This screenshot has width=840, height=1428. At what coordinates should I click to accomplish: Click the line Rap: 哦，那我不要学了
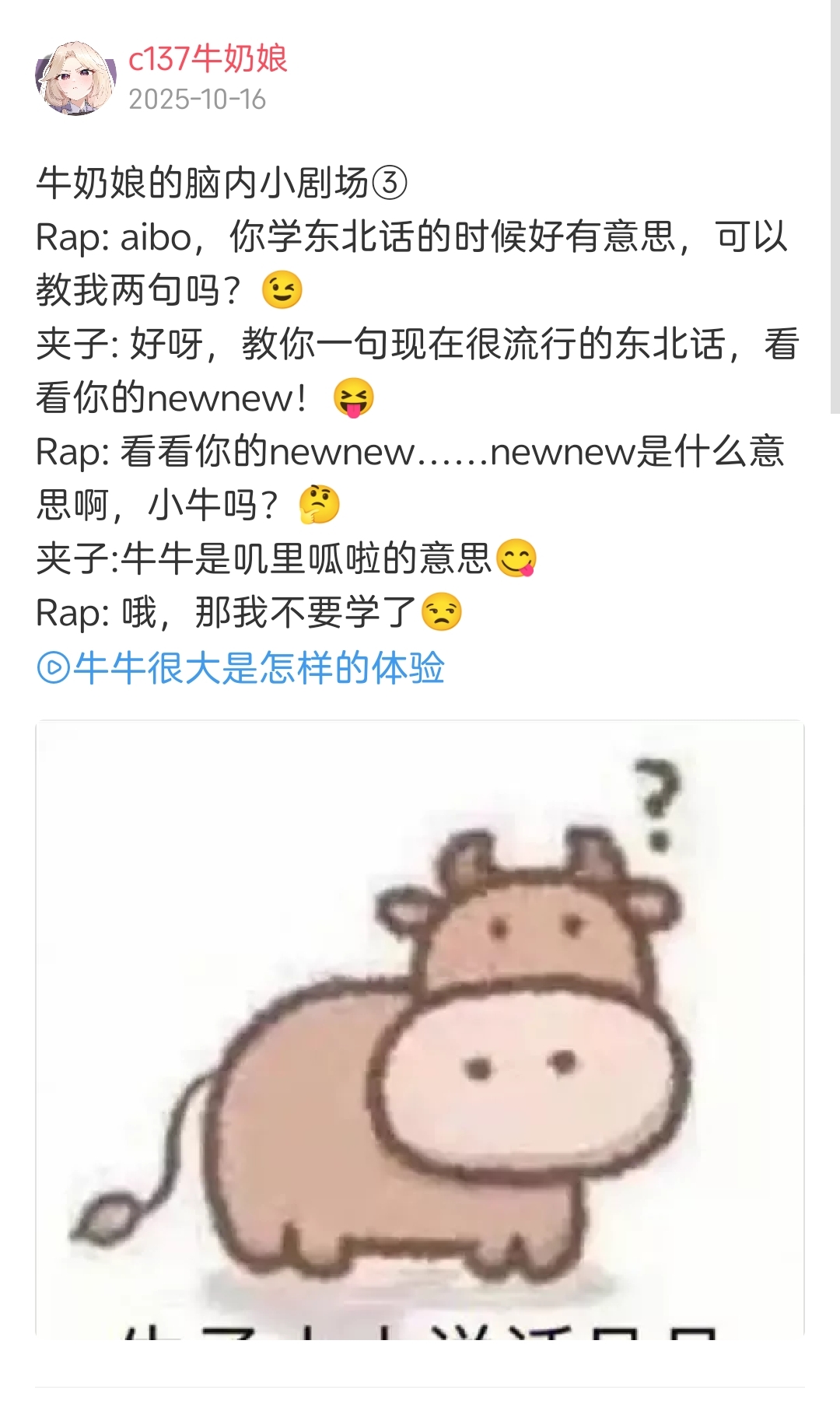coord(249,612)
